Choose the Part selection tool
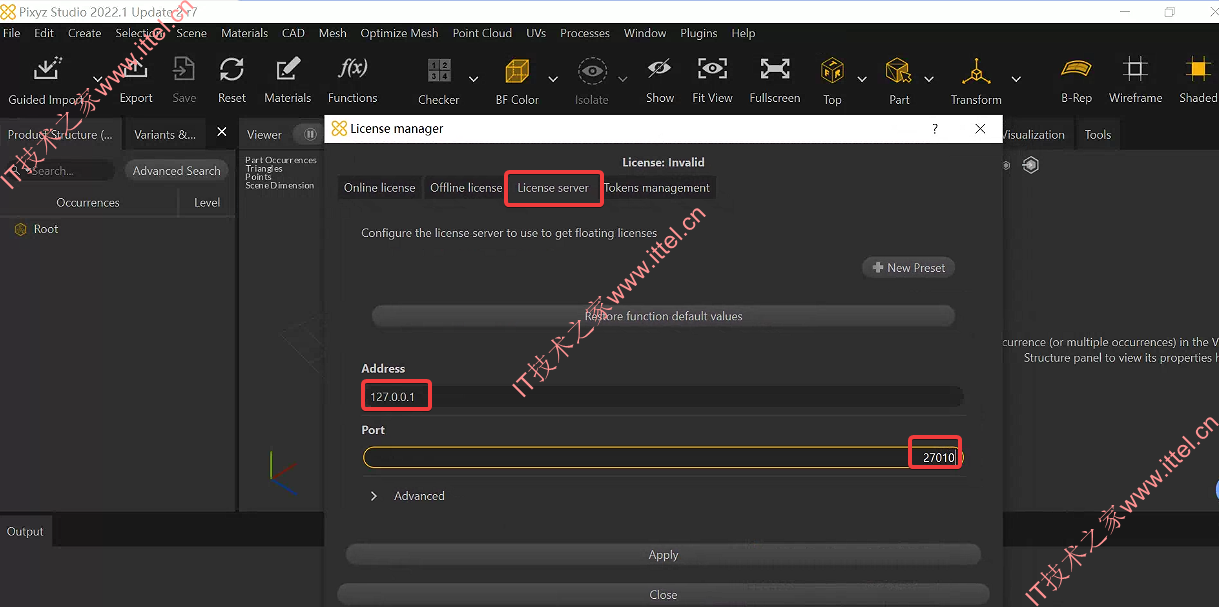1219x607 pixels. tap(899, 81)
